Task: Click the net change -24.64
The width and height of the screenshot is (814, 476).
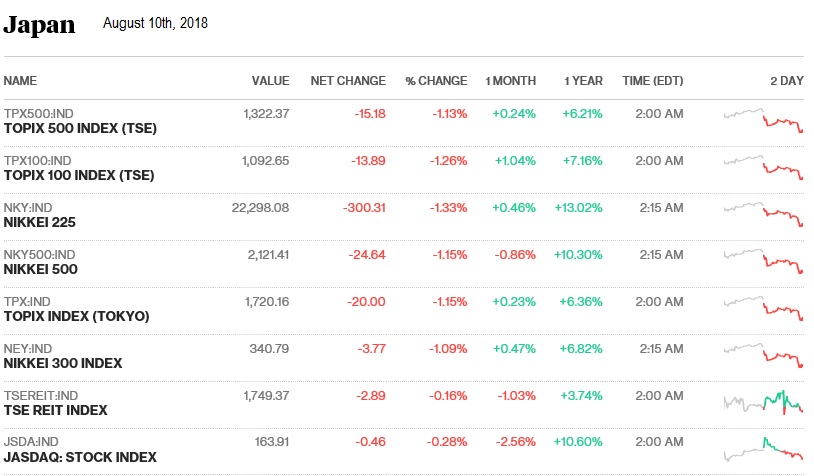Action: coord(367,255)
